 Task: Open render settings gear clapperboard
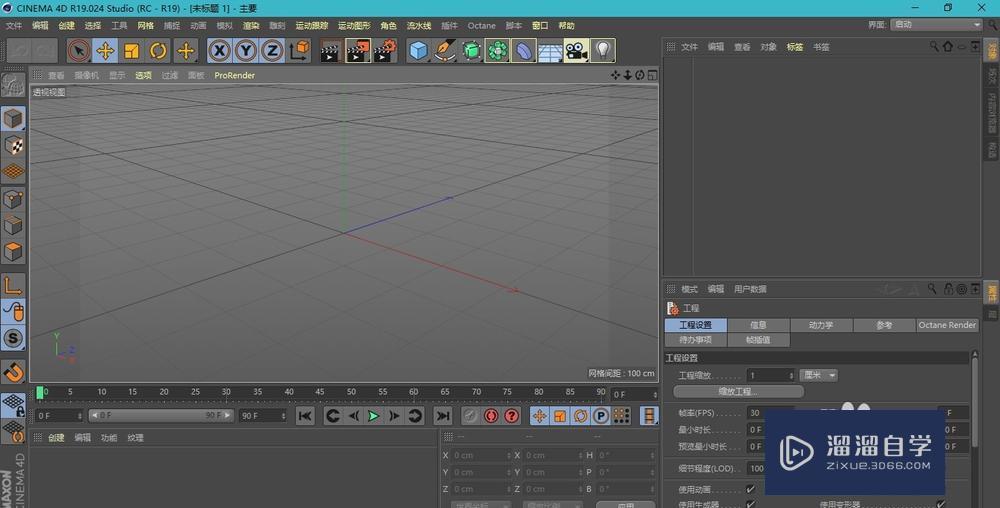[385, 50]
